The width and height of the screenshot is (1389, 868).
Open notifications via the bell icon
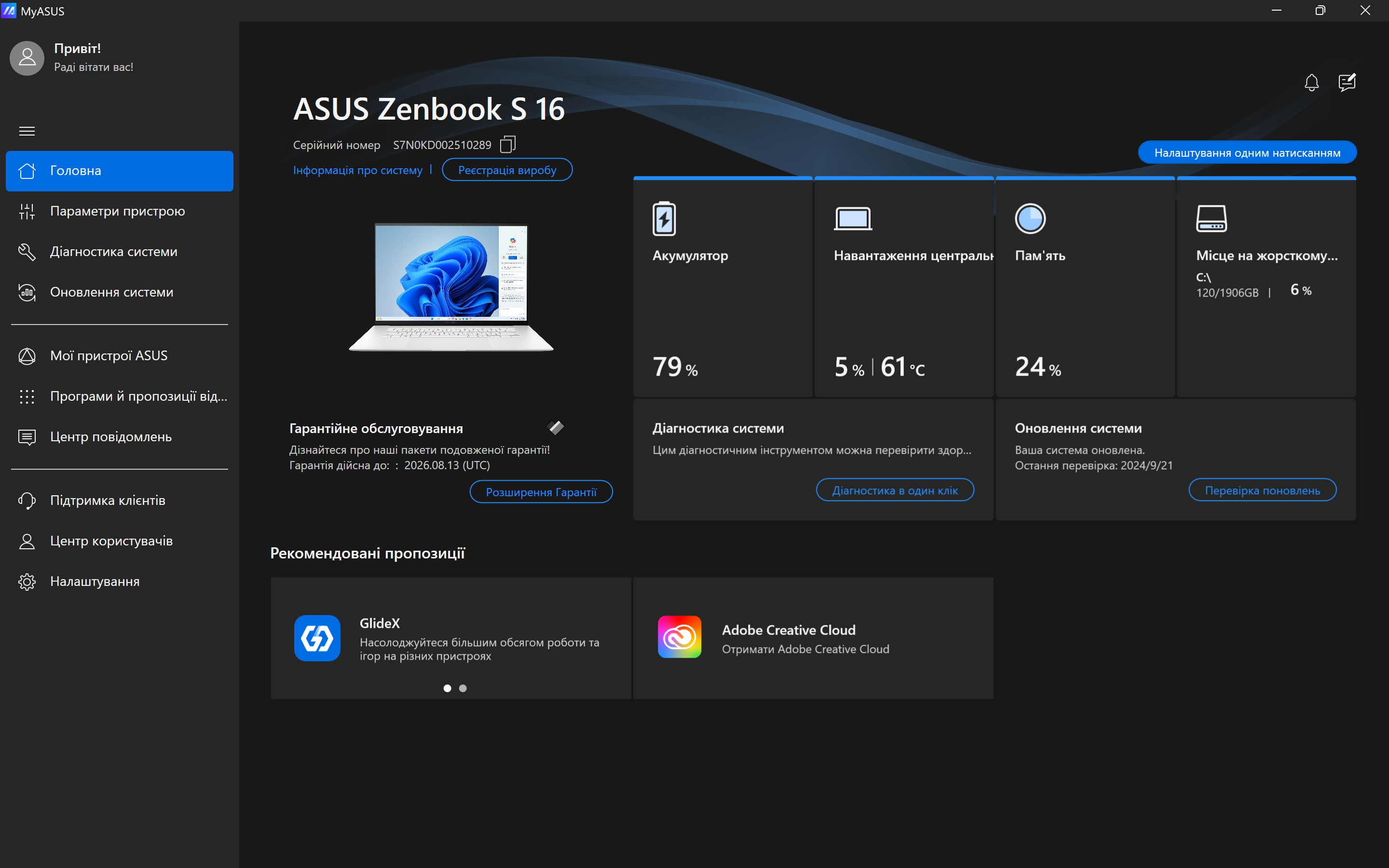point(1312,82)
